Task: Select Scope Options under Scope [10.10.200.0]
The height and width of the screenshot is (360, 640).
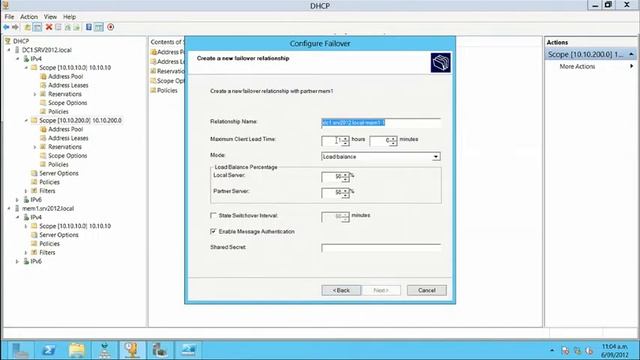Action: [x=67, y=156]
